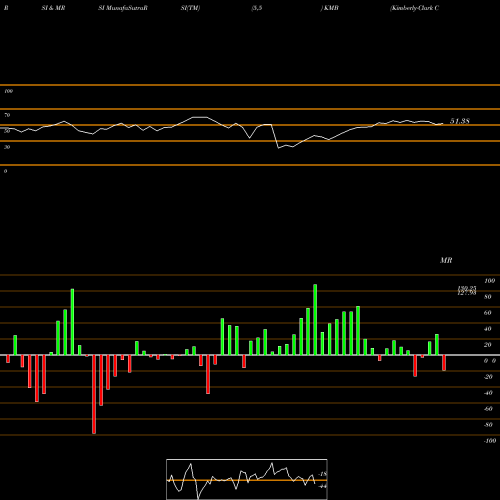This screenshot has height=500, width=500.
Task: Click the RSI axis label 30
Action: point(7,147)
